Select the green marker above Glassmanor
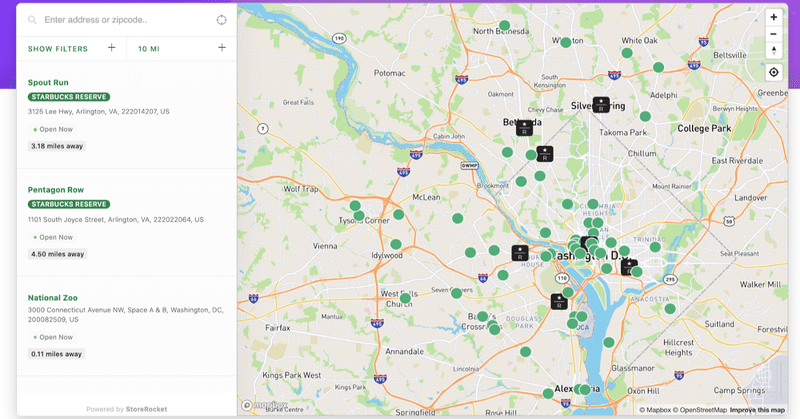 click(x=609, y=342)
